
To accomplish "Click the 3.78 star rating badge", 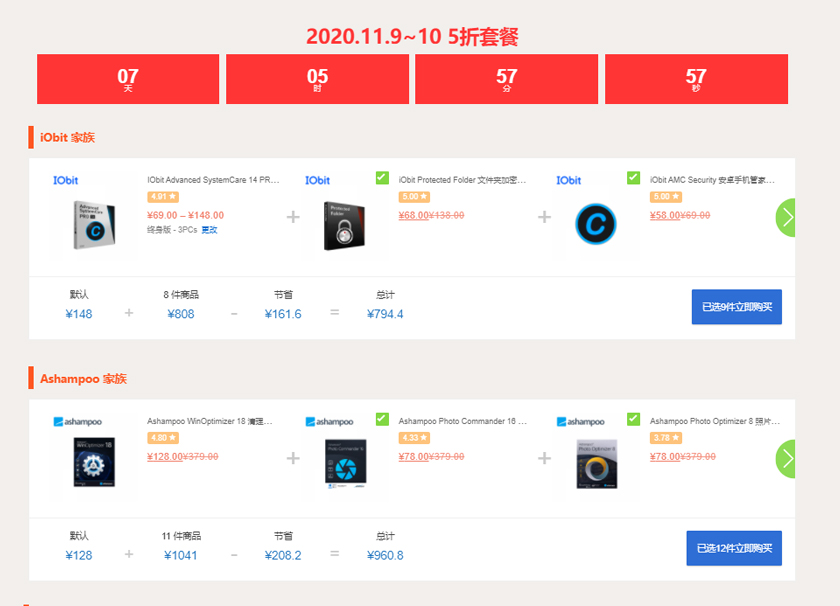I will 665,438.
